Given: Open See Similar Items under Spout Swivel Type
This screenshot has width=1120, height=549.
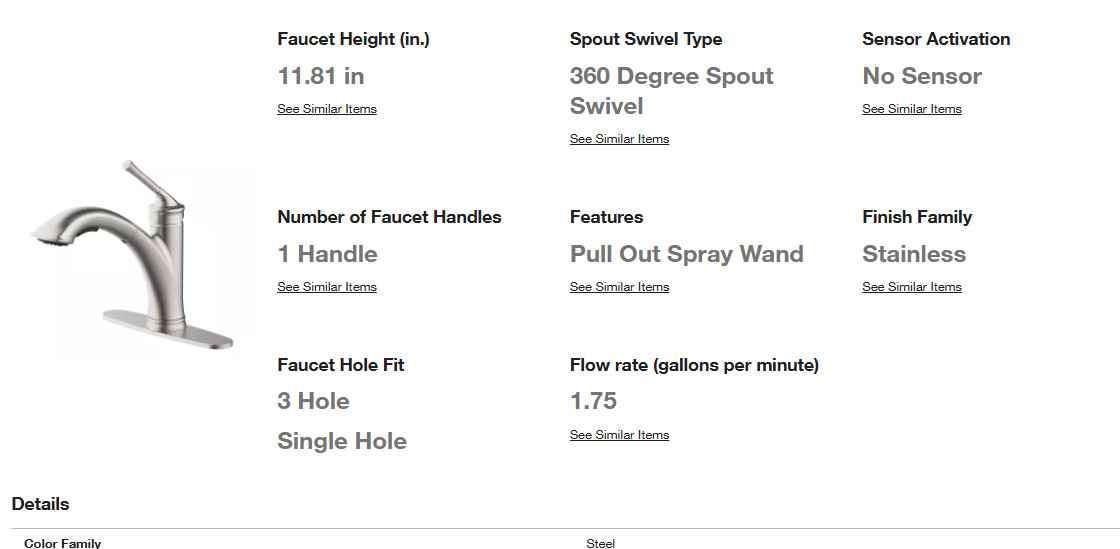Looking at the screenshot, I should (619, 138).
